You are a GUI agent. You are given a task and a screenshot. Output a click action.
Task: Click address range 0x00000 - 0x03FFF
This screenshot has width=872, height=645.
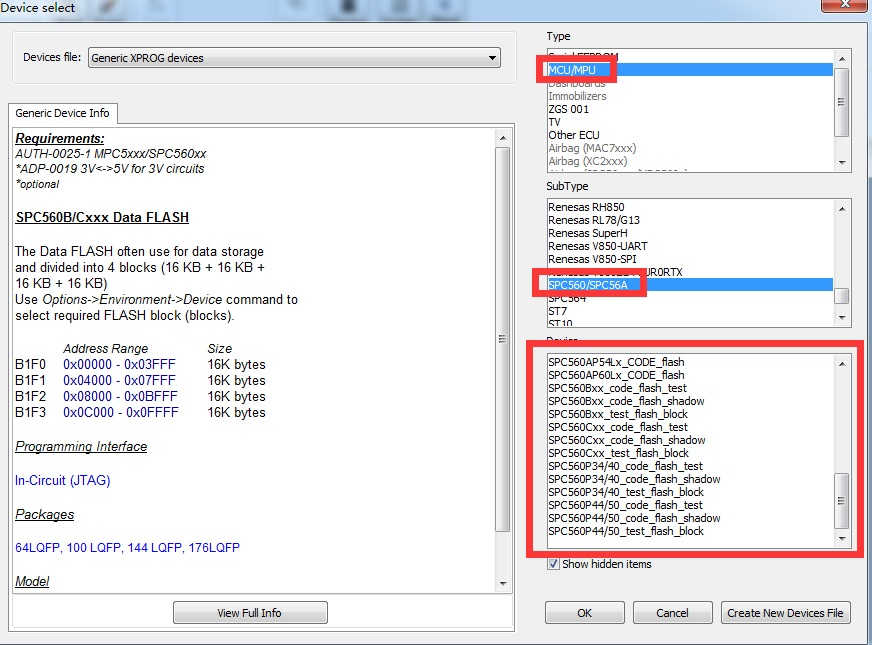119,365
